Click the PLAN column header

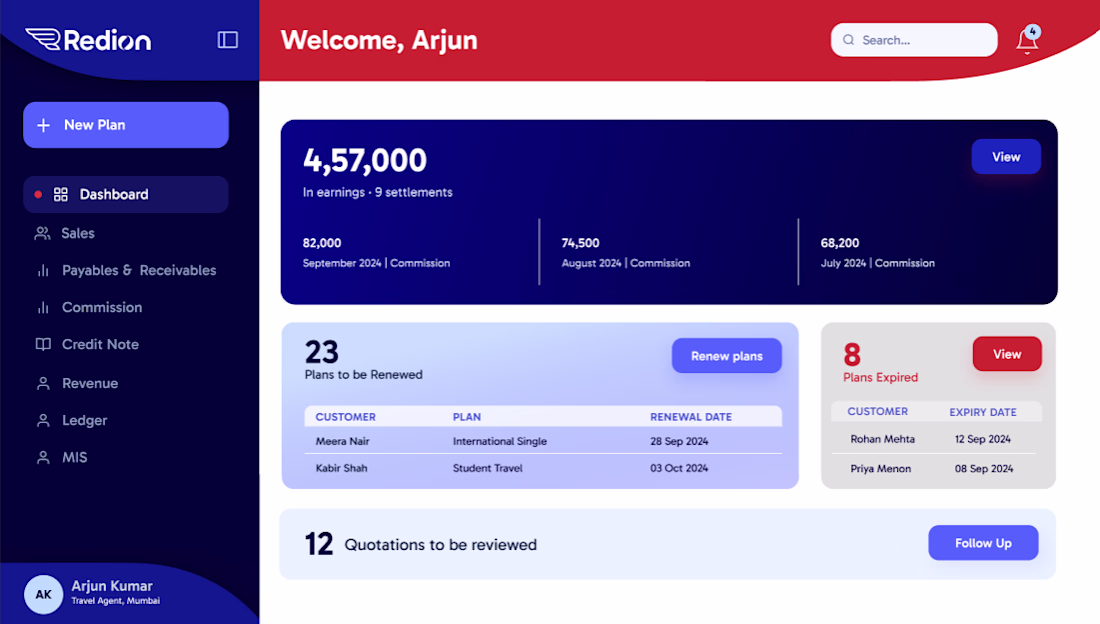click(467, 417)
